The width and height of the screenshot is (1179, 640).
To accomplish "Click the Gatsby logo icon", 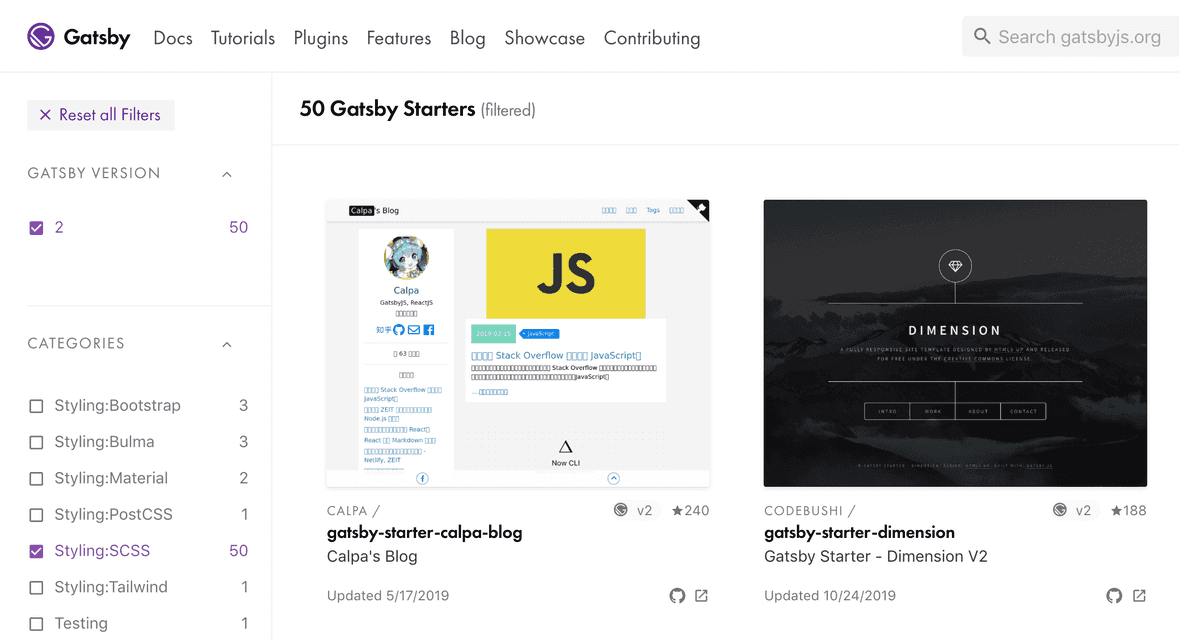I will 41,37.
